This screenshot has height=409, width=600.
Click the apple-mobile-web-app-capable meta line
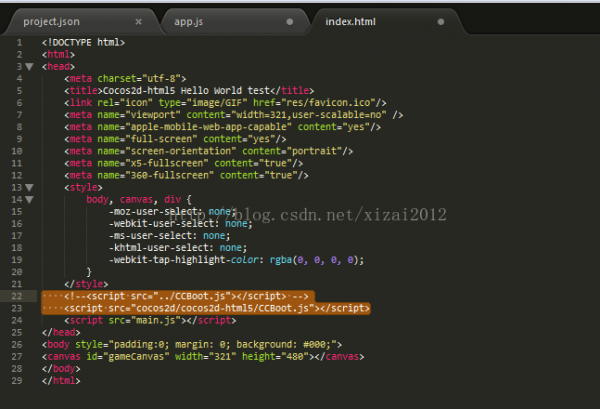[222, 127]
